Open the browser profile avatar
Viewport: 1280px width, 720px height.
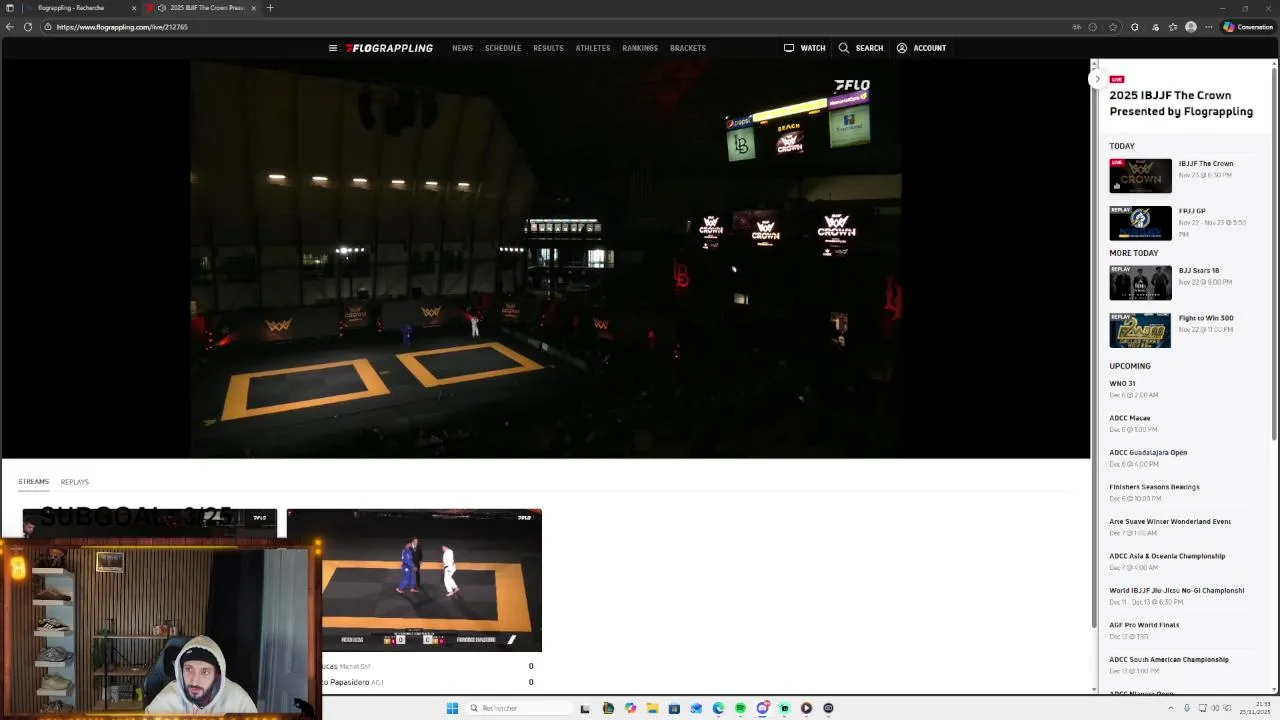click(x=1190, y=27)
